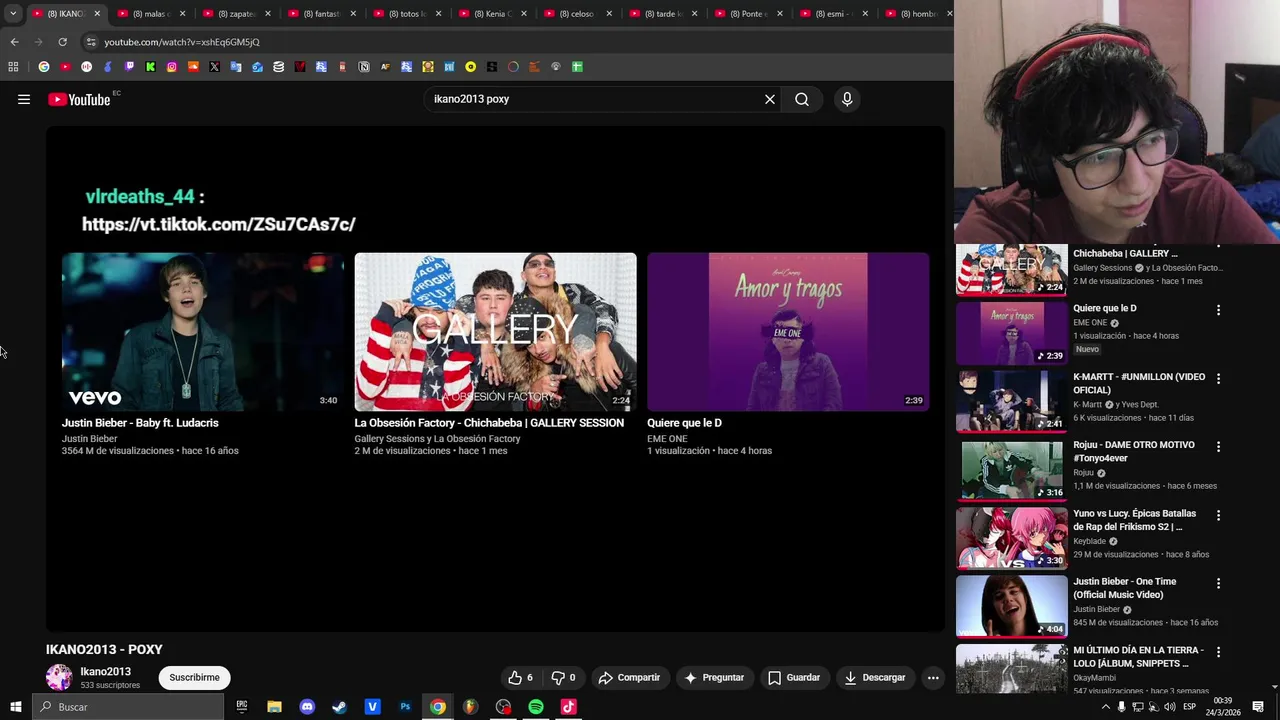Open sidebar Yuno vs Lucy thumbnail
This screenshot has width=1280, height=720.
click(x=1012, y=538)
